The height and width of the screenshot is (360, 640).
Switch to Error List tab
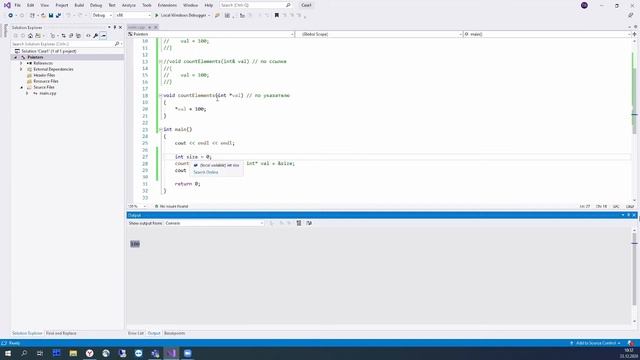[136, 333]
